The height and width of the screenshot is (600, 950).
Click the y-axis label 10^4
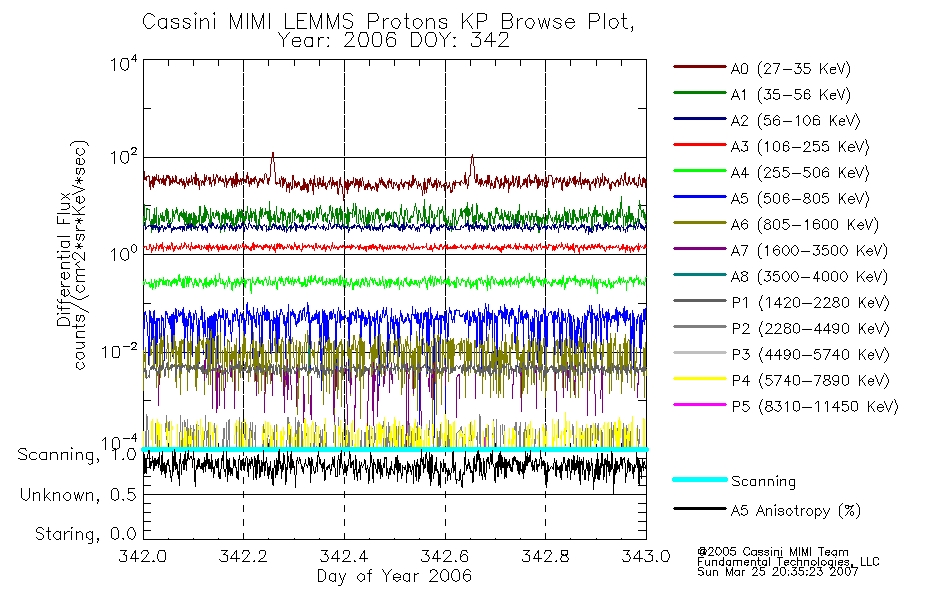click(x=124, y=63)
